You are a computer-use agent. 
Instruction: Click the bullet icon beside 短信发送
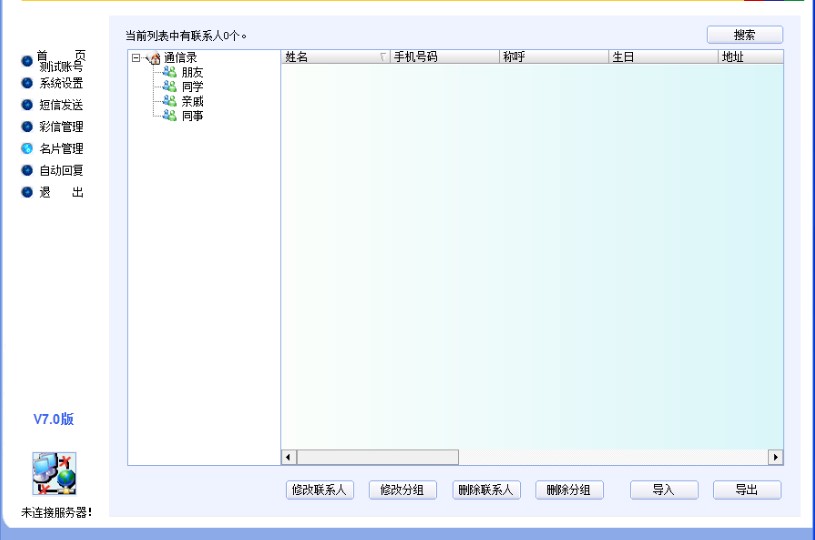pos(27,105)
